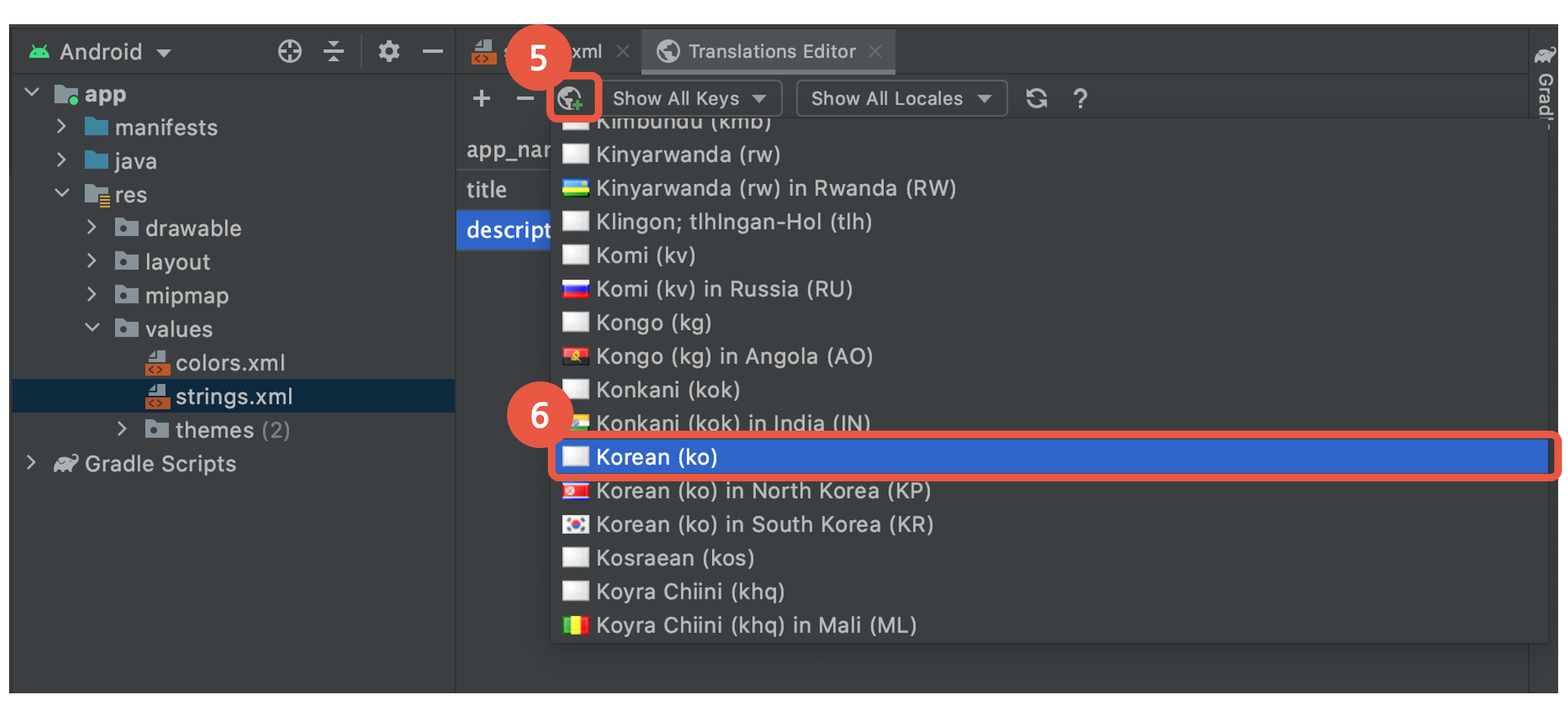Image resolution: width=1568 pixels, height=716 pixels.
Task: Select strings.xml in project tree
Action: coord(233,396)
